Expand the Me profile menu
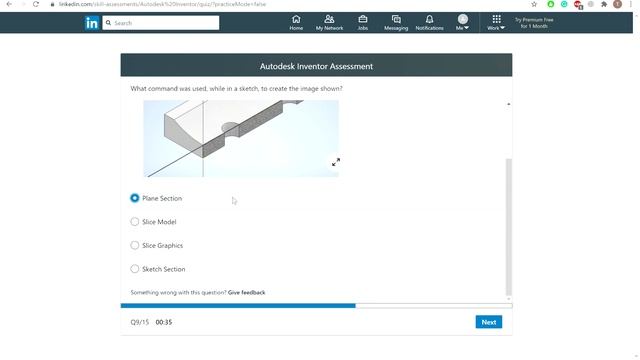640x360 pixels. click(x=462, y=22)
